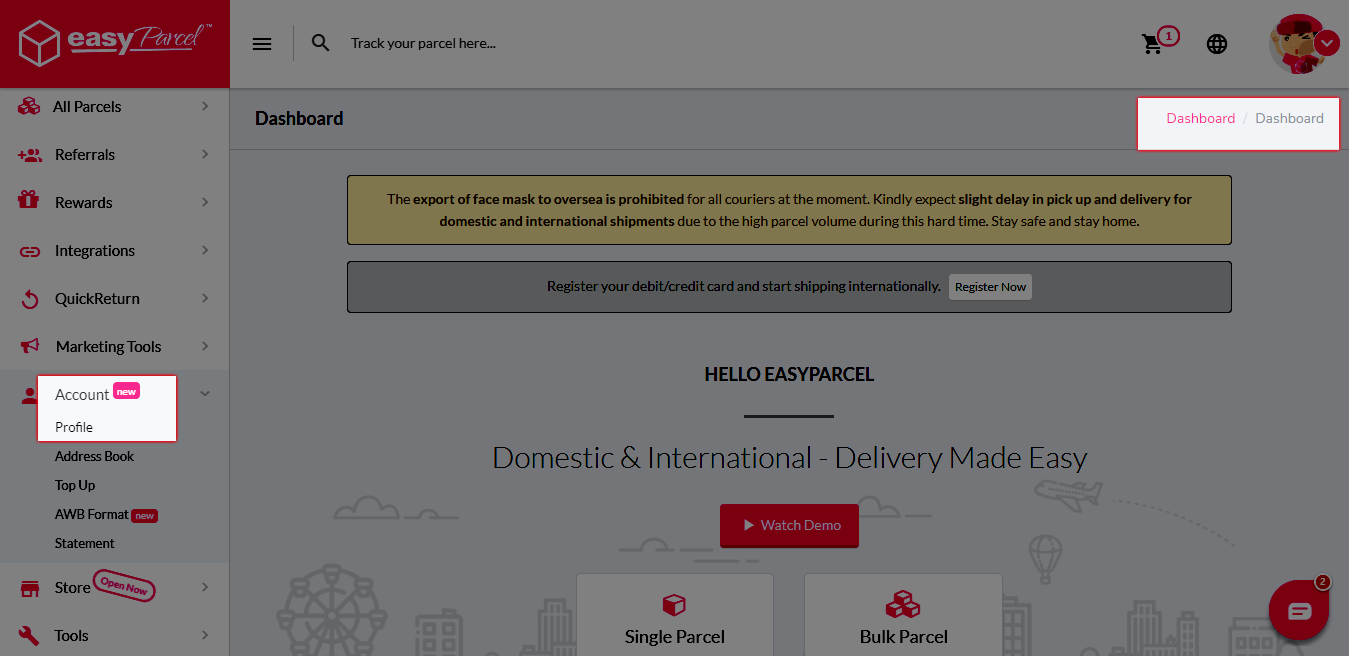Open the avatar dropdown arrow
This screenshot has height=656, width=1349.
point(1327,43)
